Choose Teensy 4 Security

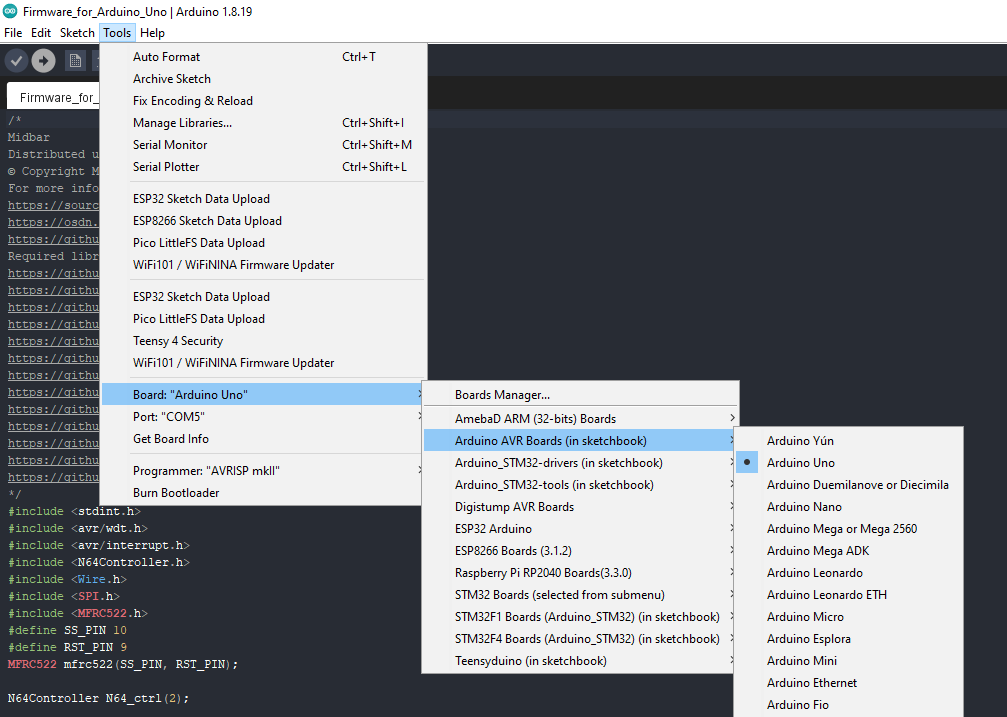263,341
